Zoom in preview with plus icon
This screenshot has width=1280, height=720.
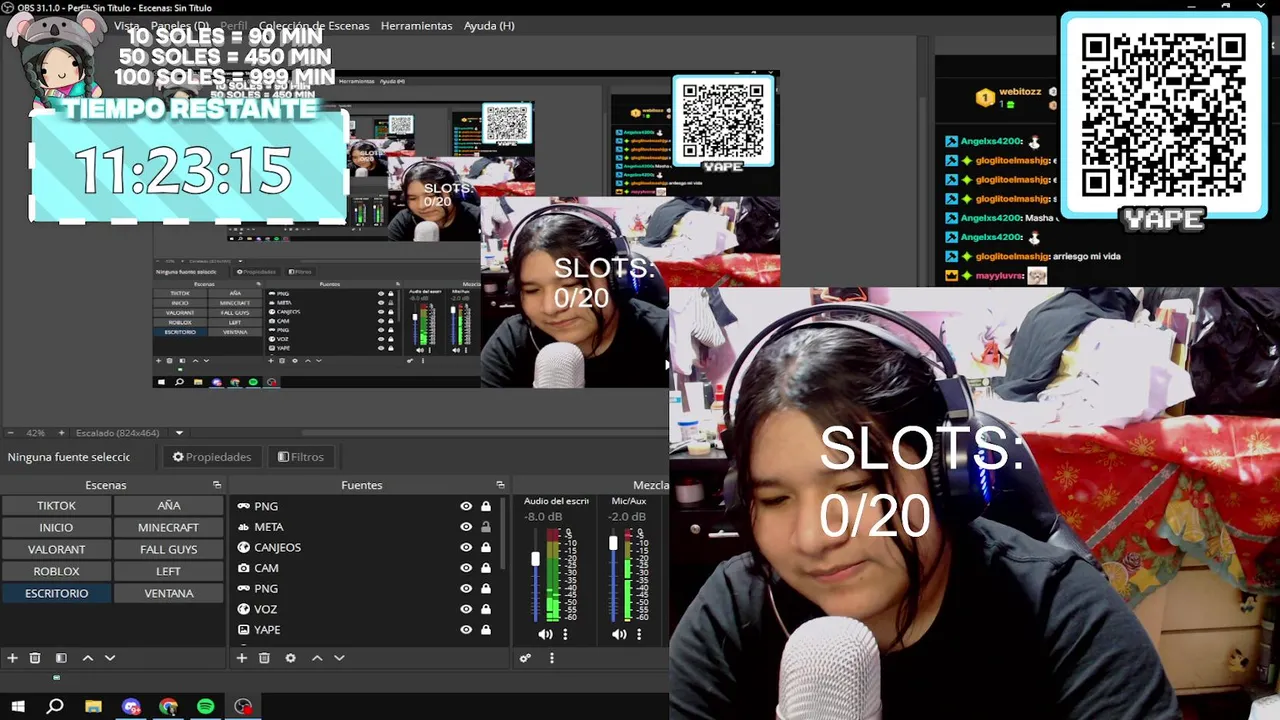coord(61,433)
